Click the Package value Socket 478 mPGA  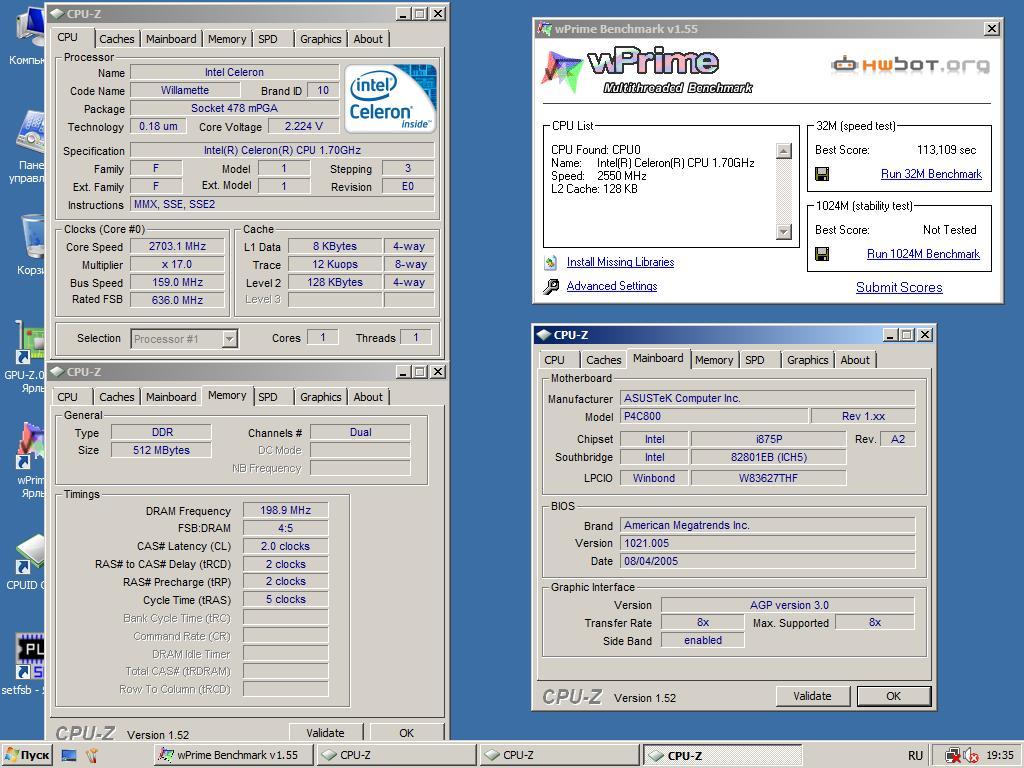[x=234, y=108]
